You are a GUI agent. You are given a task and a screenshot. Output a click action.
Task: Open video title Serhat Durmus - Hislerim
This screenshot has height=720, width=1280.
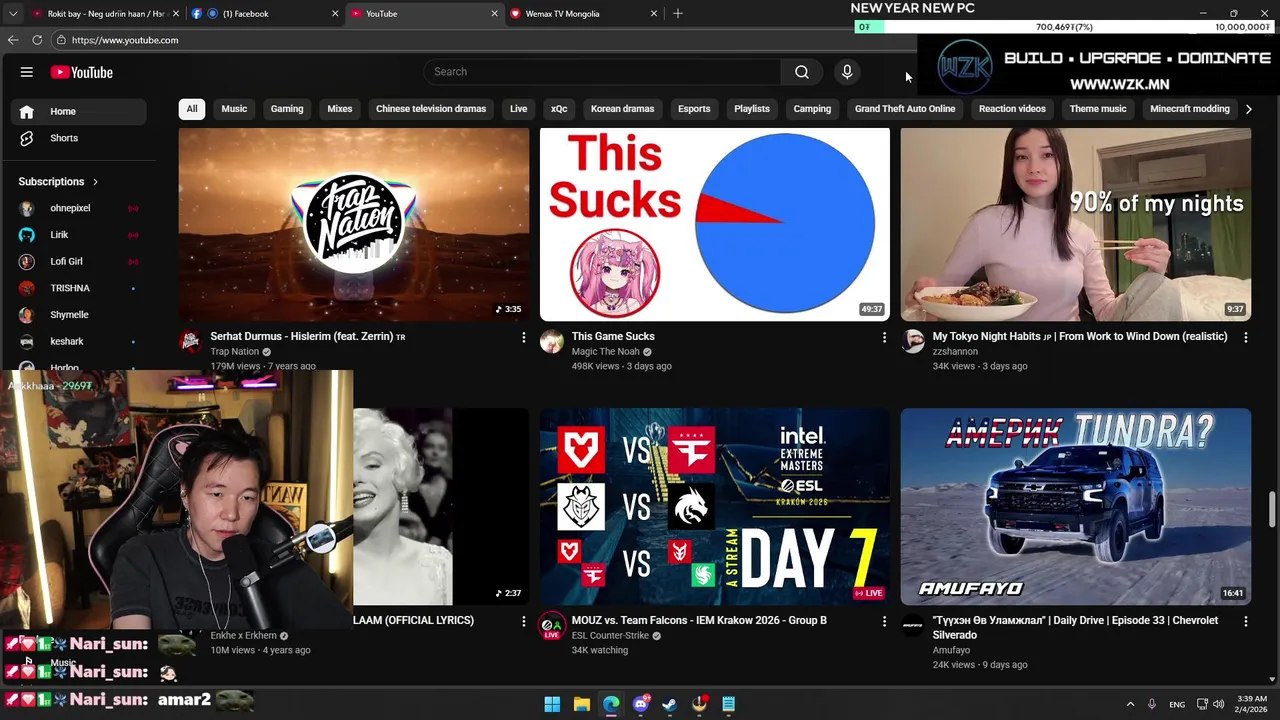tap(308, 337)
